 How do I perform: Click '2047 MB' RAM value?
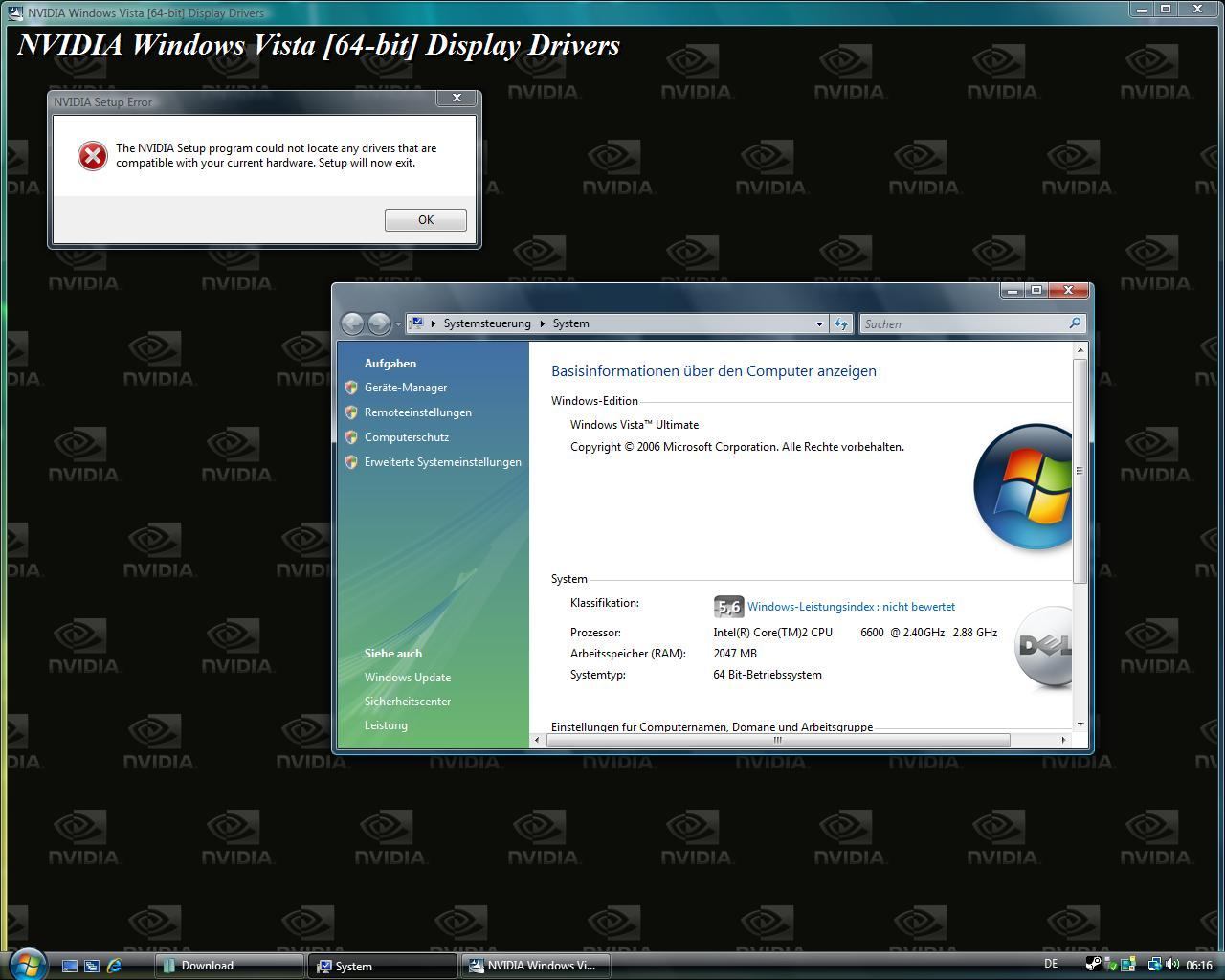click(x=735, y=654)
